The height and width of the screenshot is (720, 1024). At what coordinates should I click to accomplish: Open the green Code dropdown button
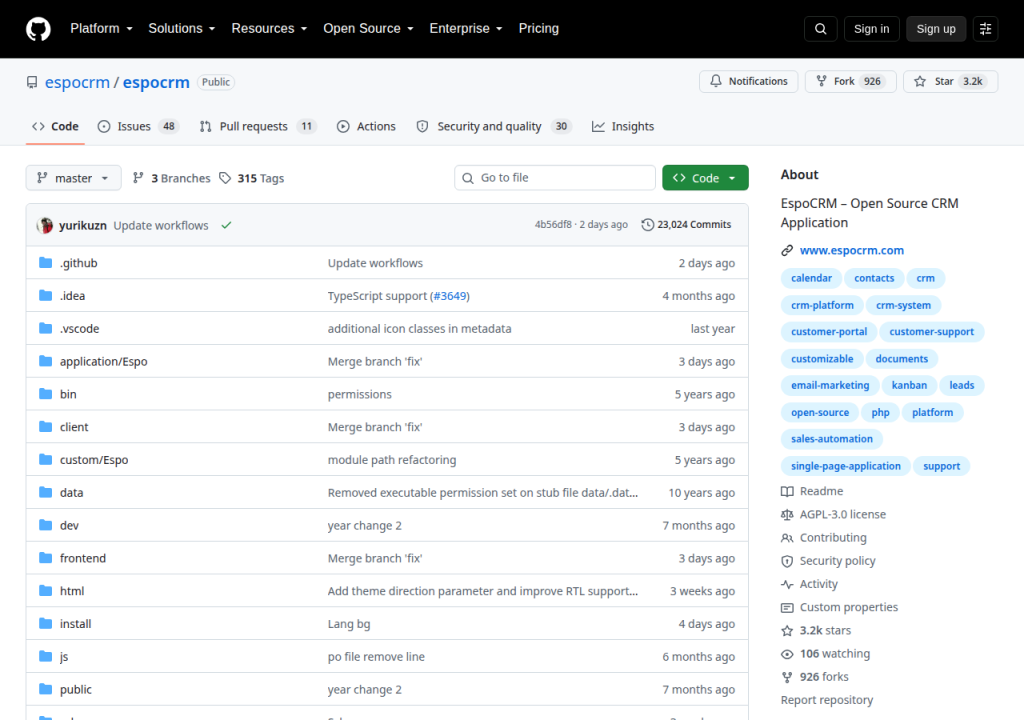click(705, 178)
